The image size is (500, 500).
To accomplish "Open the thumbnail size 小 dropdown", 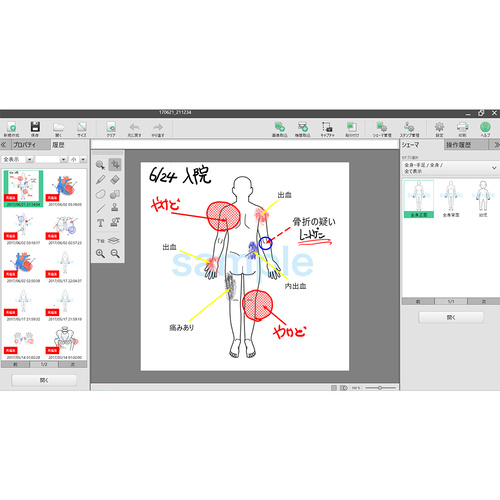I will [x=83, y=159].
